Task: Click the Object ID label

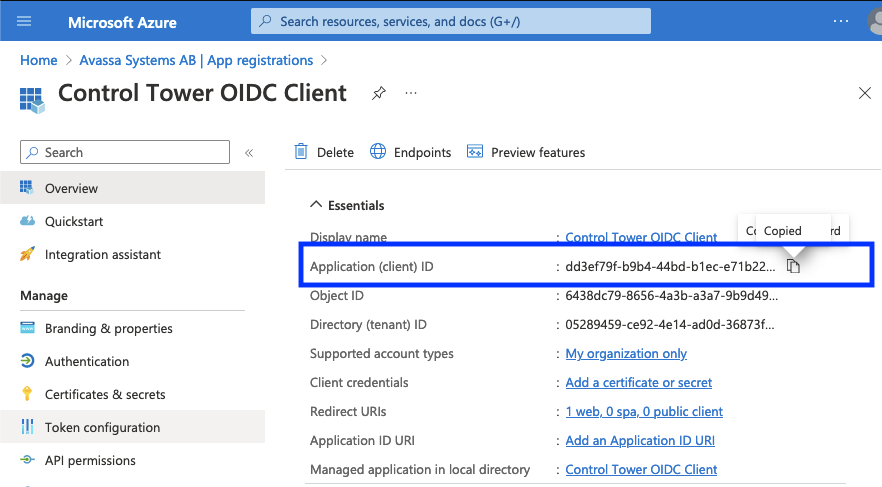Action: [x=336, y=296]
